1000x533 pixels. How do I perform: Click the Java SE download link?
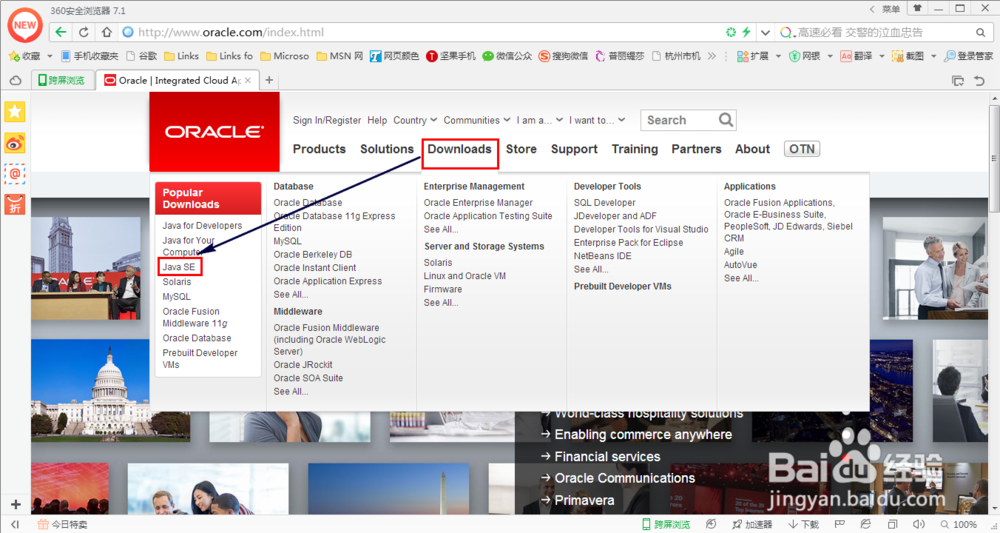179,267
